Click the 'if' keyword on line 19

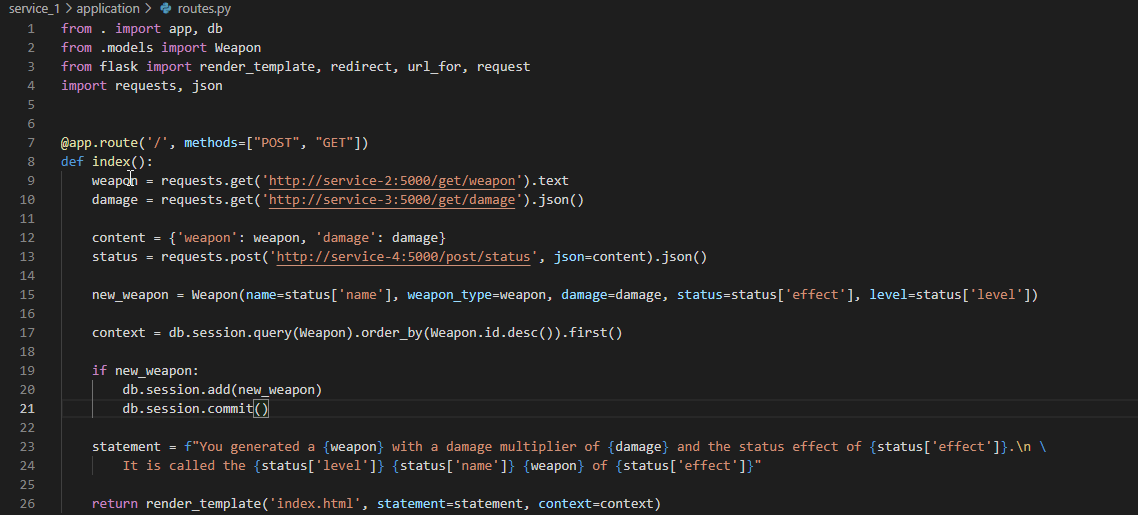tap(99, 371)
